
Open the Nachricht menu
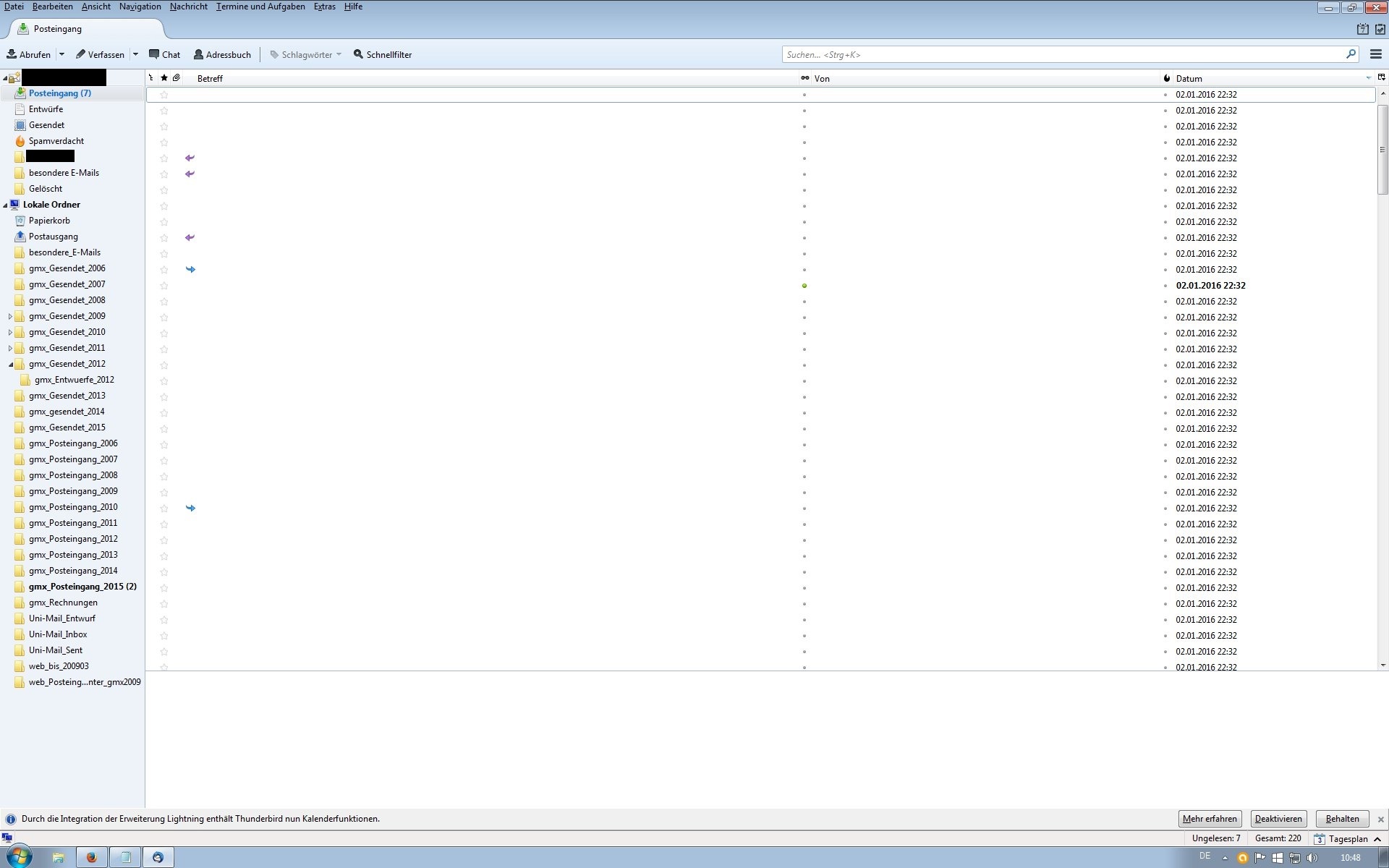click(188, 7)
